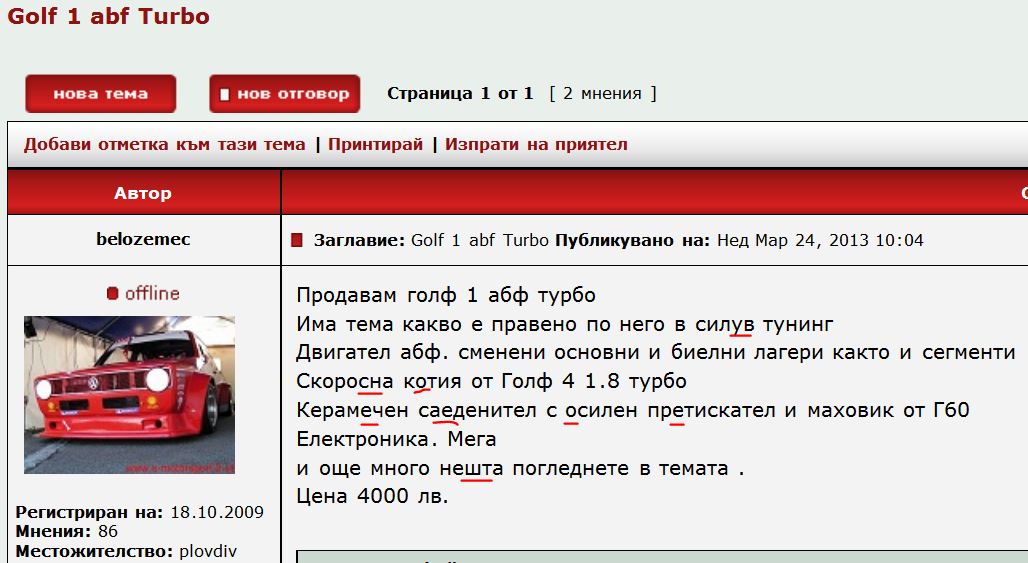1028x563 pixels.
Task: Click the Принтирай link
Action: coord(375,144)
